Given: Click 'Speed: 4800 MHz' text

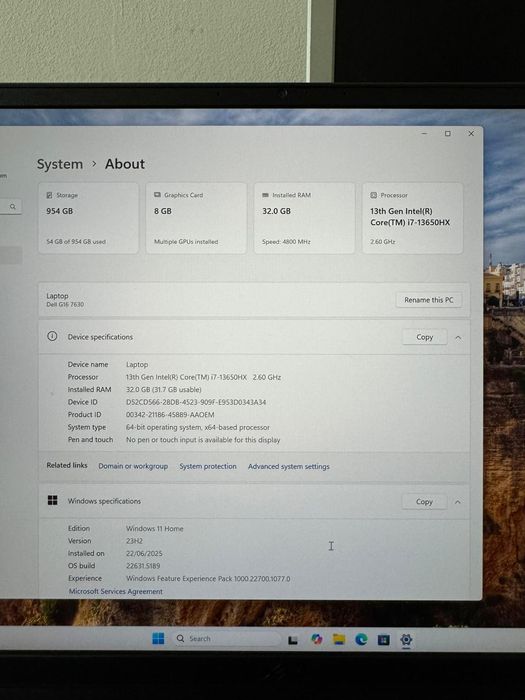Looking at the screenshot, I should click(286, 242).
